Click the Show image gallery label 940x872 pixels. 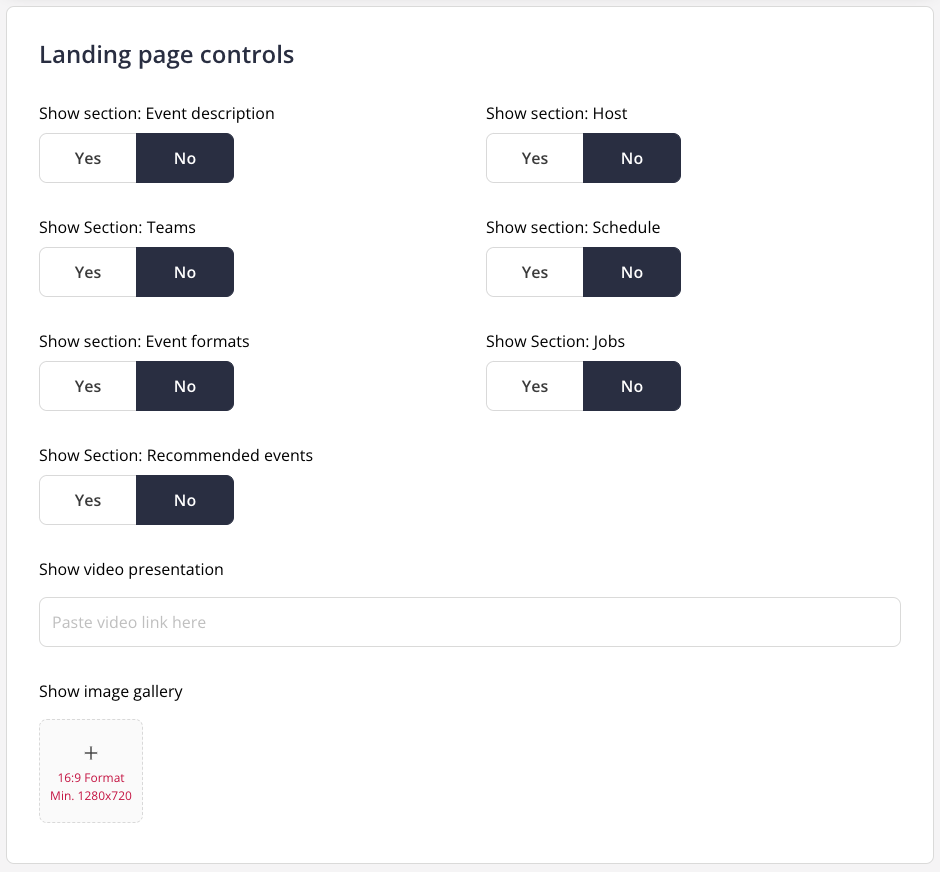click(x=111, y=692)
